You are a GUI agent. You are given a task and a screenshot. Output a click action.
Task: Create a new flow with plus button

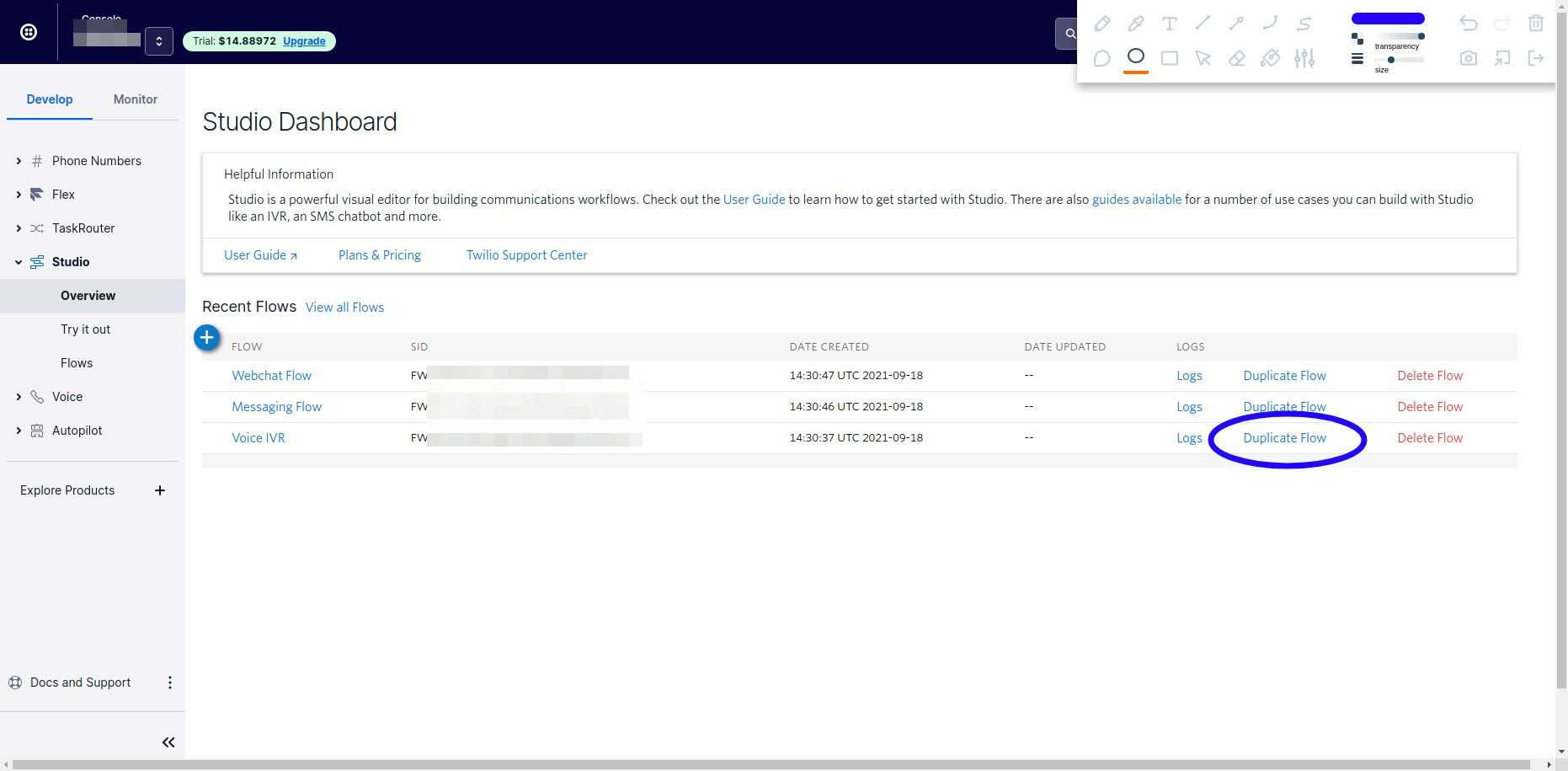(x=207, y=337)
